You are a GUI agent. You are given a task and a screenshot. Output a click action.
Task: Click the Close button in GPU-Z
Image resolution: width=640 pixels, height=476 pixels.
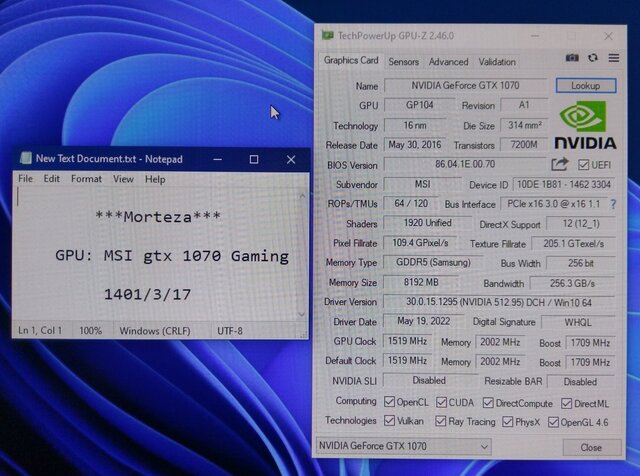[590, 447]
